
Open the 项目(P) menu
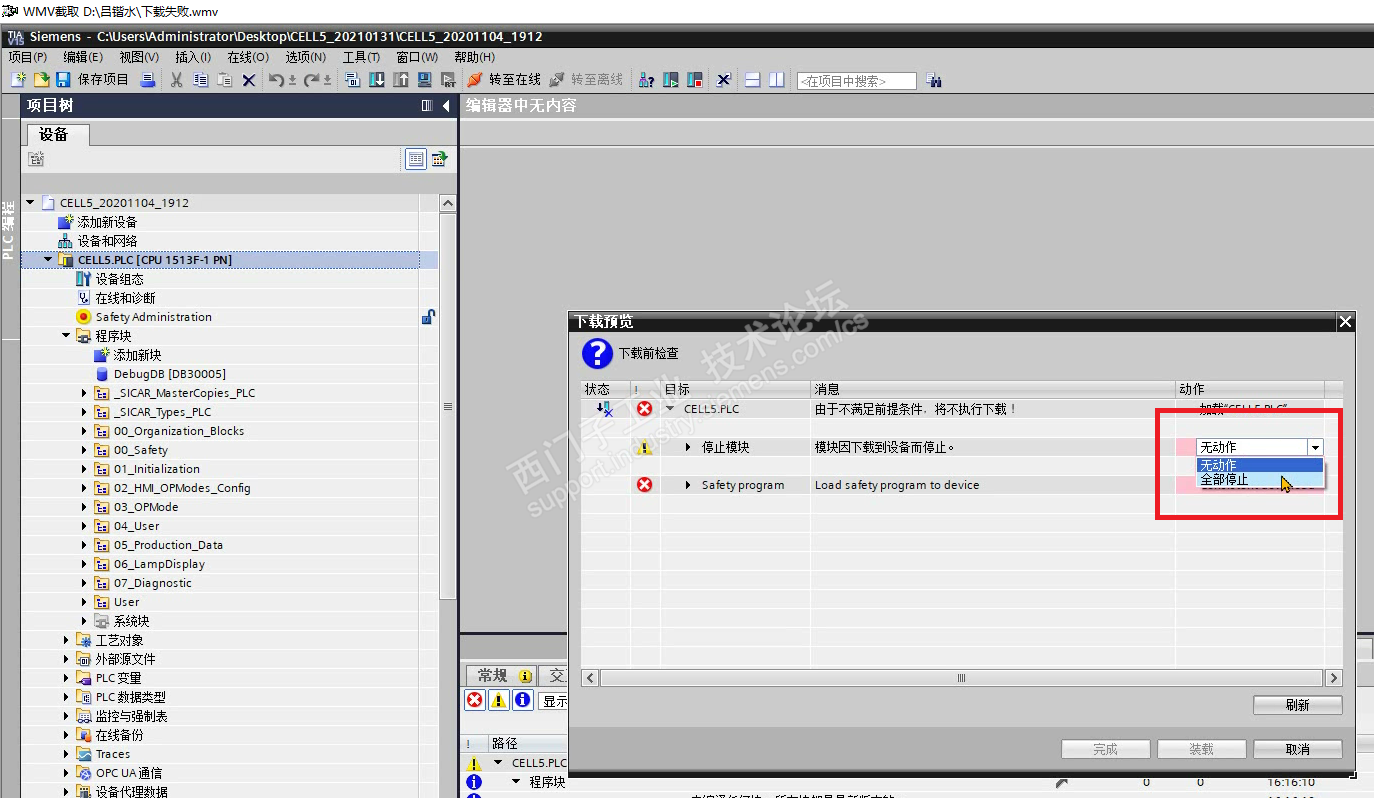click(x=27, y=57)
